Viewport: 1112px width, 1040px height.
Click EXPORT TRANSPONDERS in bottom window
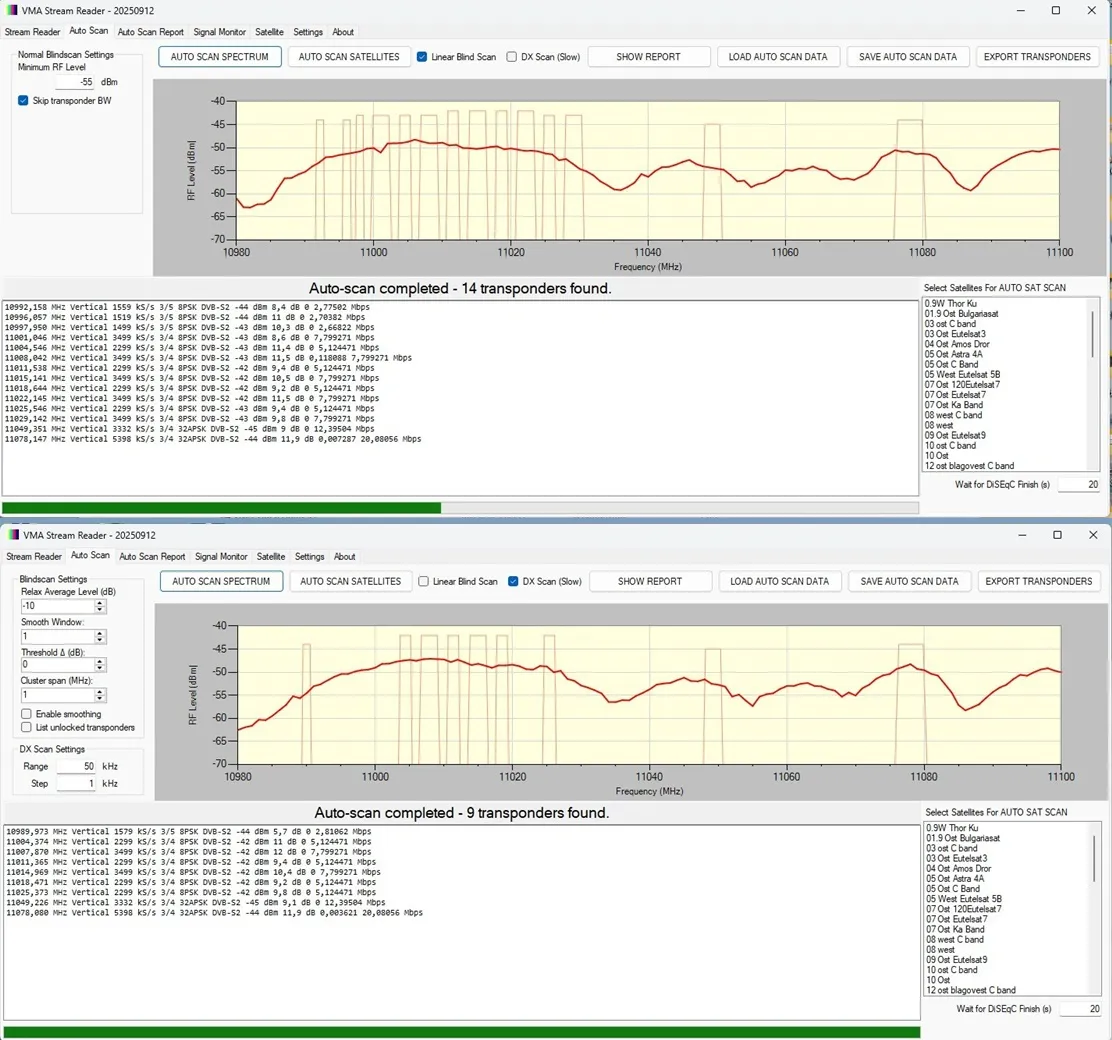coord(1039,581)
